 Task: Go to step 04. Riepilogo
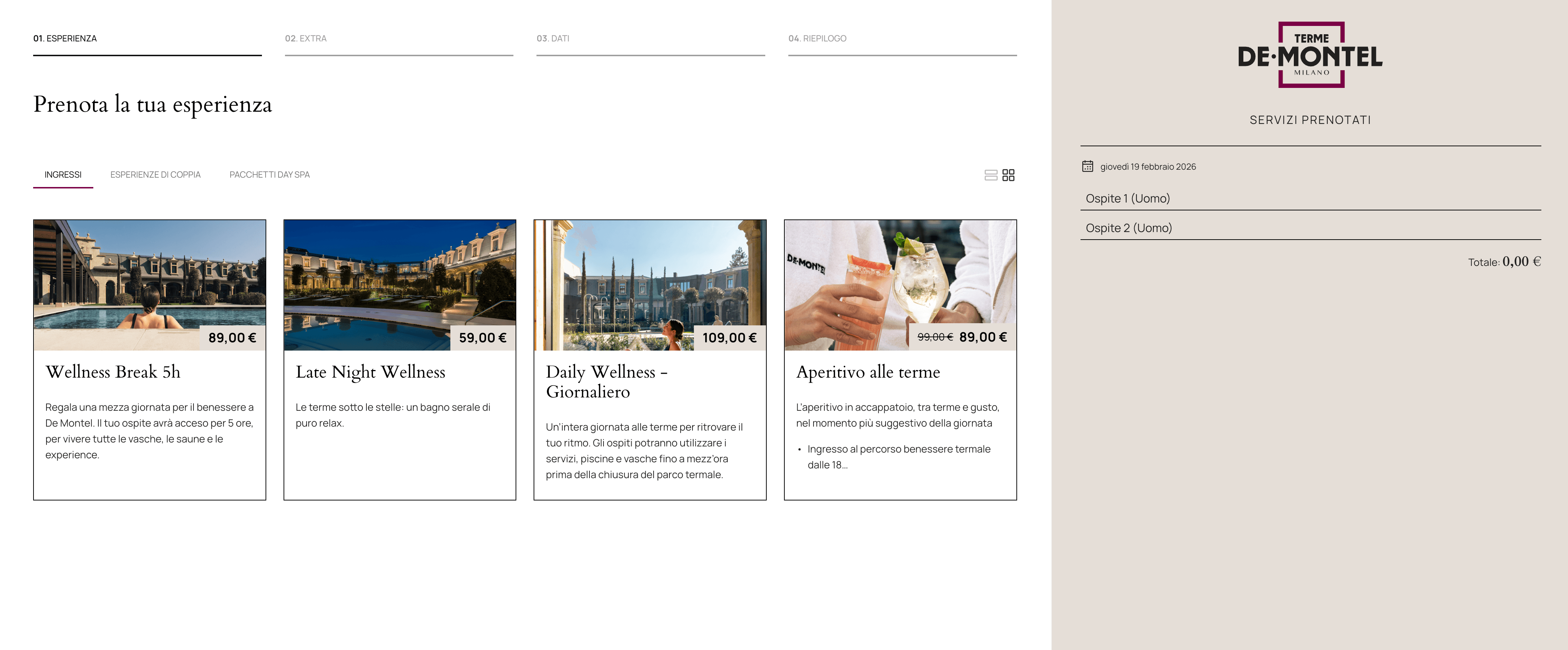(x=817, y=38)
